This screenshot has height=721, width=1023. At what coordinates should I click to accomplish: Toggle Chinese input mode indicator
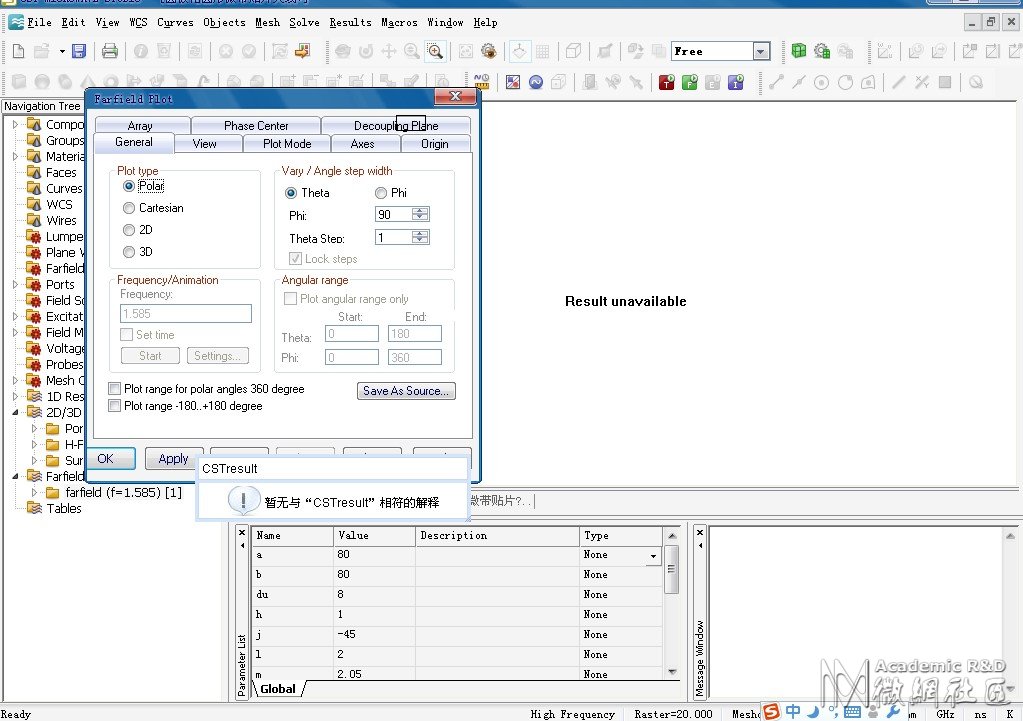click(793, 711)
